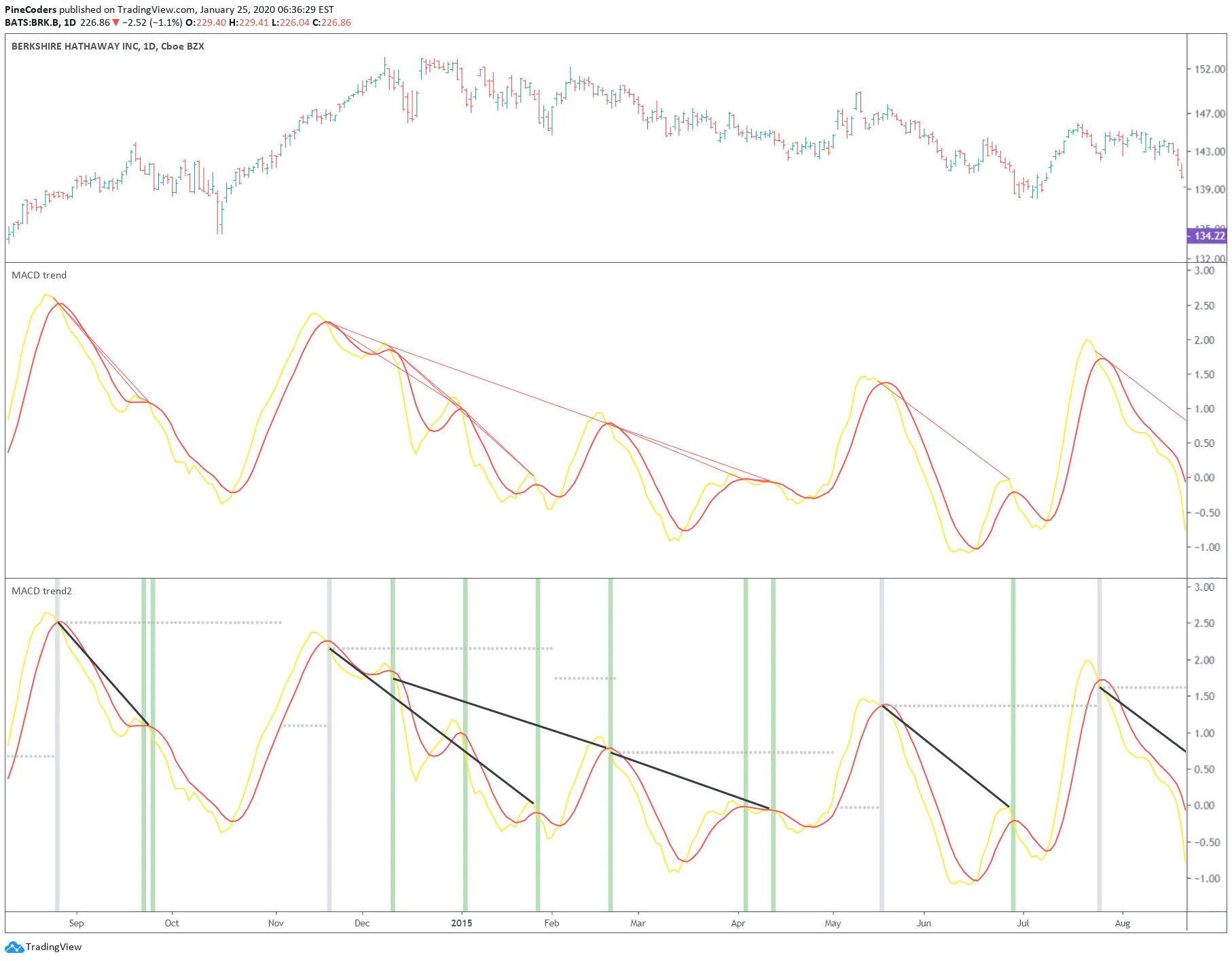Click the Jul label on time axis
The height and width of the screenshot is (961, 1232).
pos(1023,923)
